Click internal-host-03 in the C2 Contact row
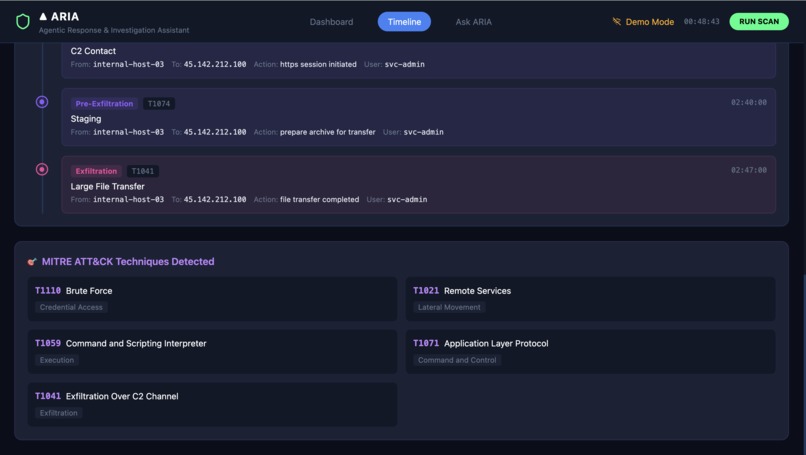Screen dimensions: 806x455 pyautogui.click(x=129, y=64)
